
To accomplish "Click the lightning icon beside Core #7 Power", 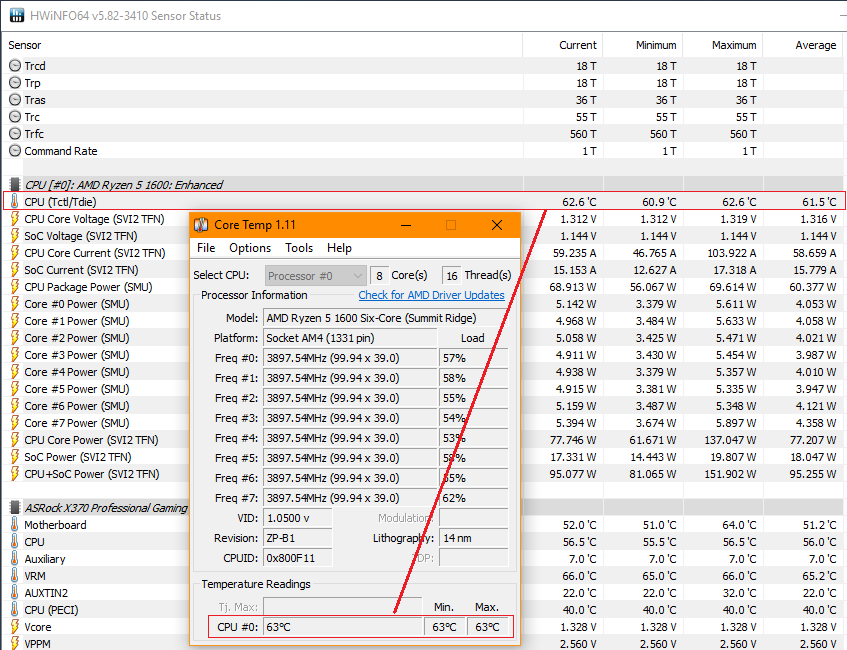I will (15, 423).
